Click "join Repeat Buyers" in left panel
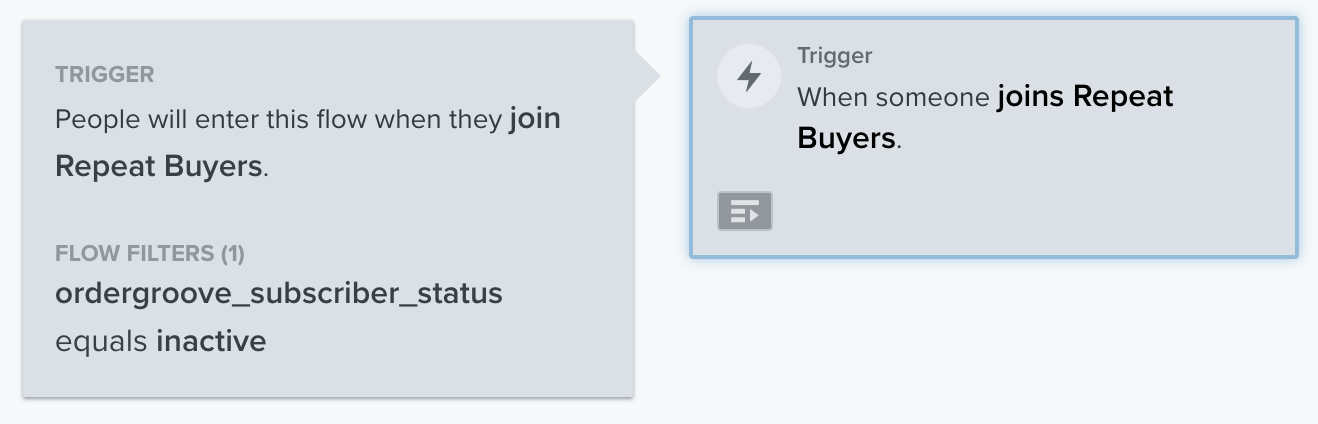1318x424 pixels. pyautogui.click(x=308, y=143)
